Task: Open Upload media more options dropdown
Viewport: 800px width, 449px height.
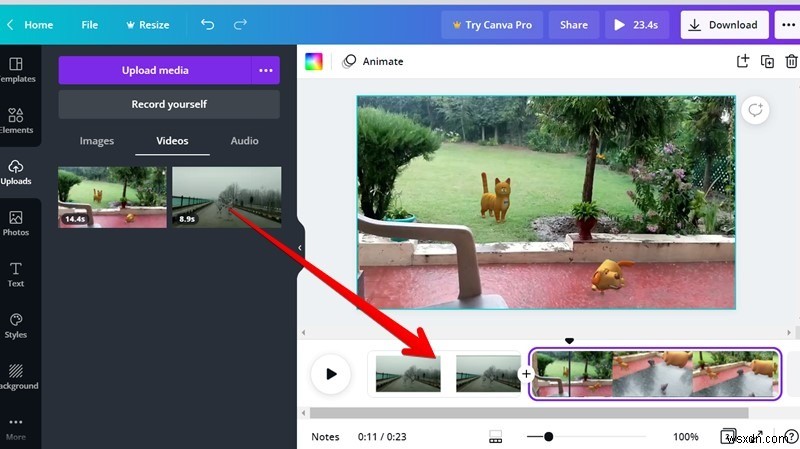Action: pos(266,70)
